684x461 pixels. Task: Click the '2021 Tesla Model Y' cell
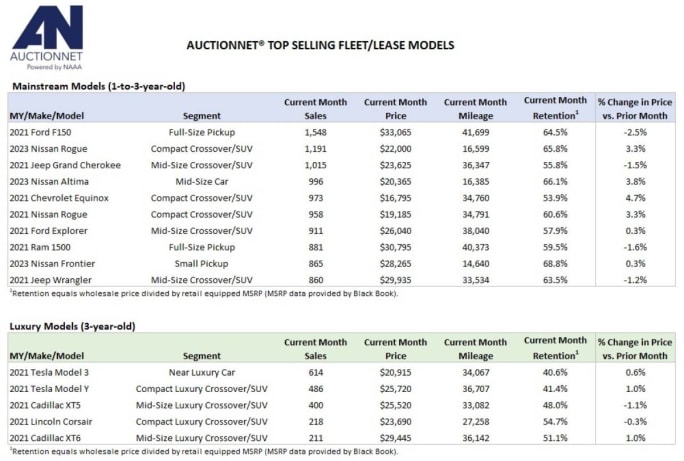click(49, 389)
